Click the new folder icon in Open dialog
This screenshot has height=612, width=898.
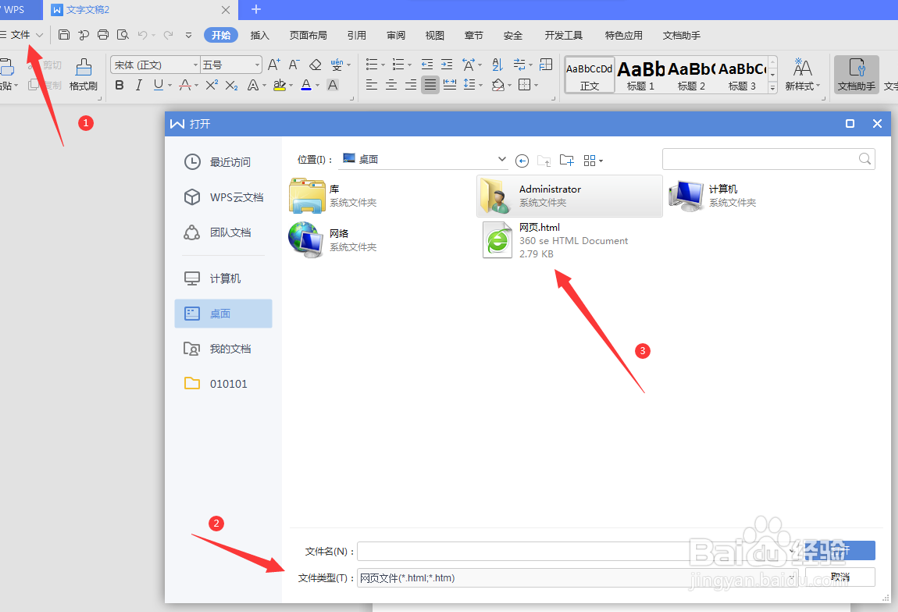point(566,160)
